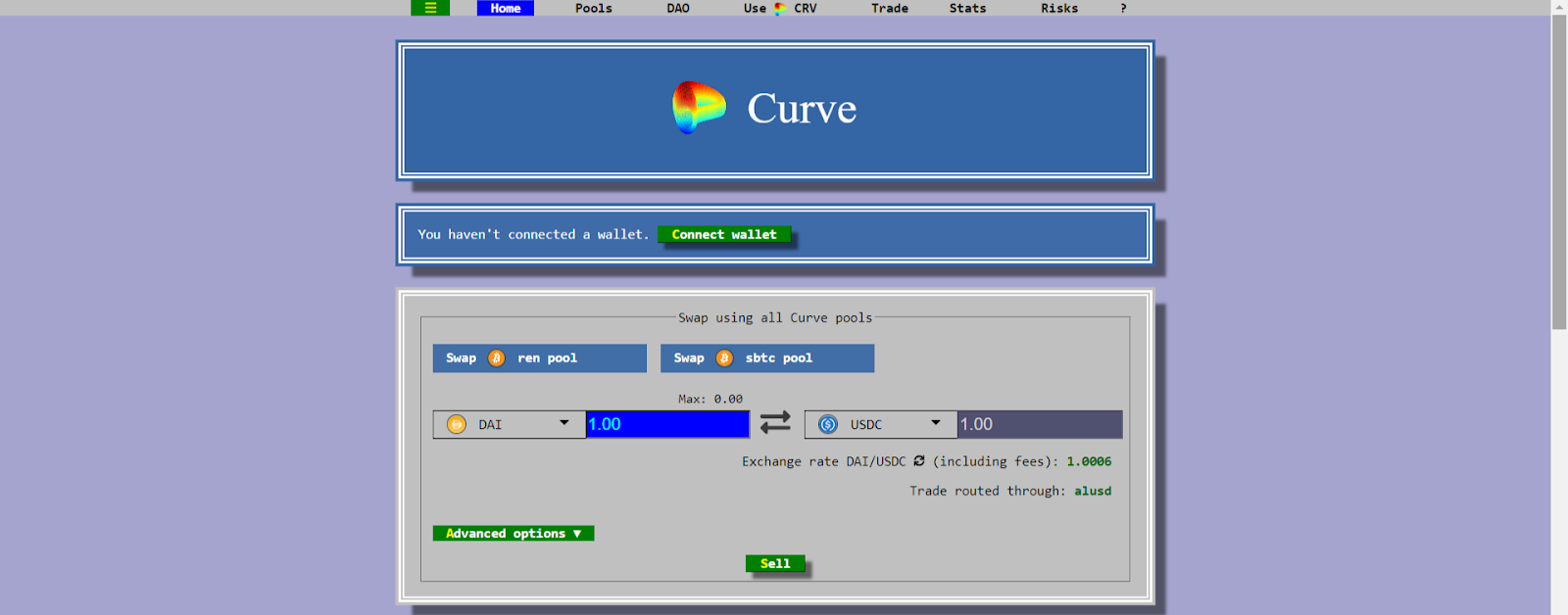Click the CRV token icon in navigation
This screenshot has height=615, width=1568.
780,8
